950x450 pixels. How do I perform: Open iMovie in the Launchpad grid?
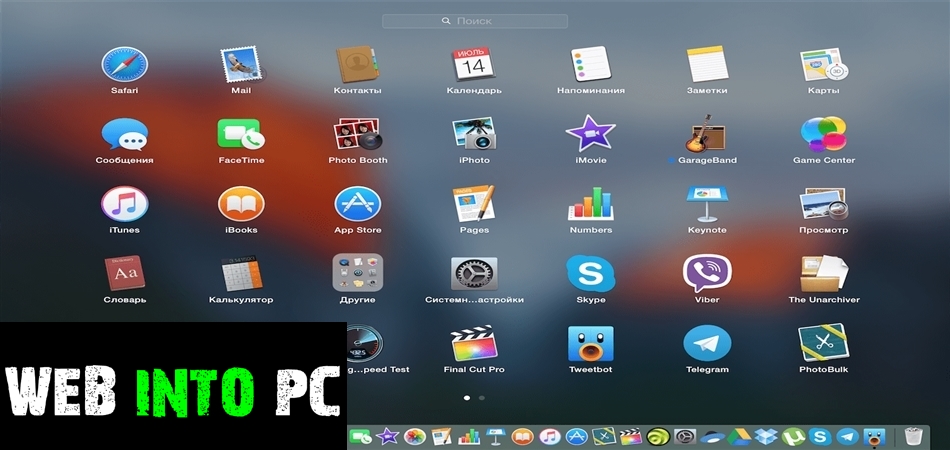coord(591,134)
